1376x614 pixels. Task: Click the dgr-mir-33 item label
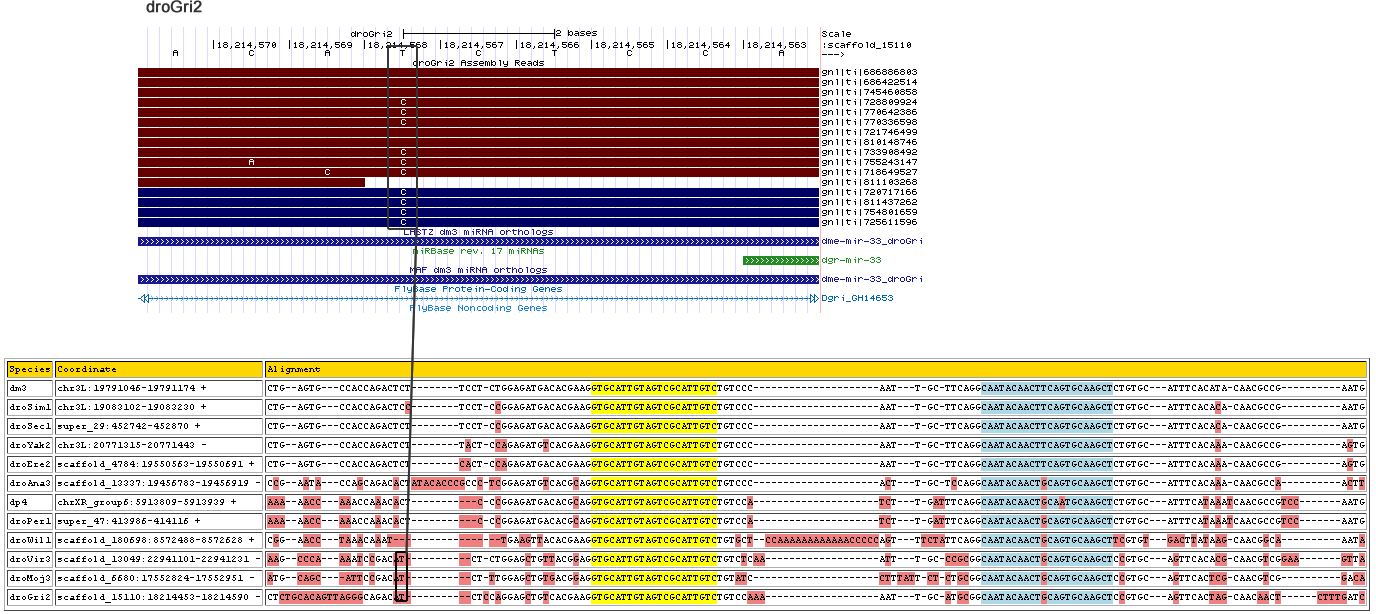851,260
